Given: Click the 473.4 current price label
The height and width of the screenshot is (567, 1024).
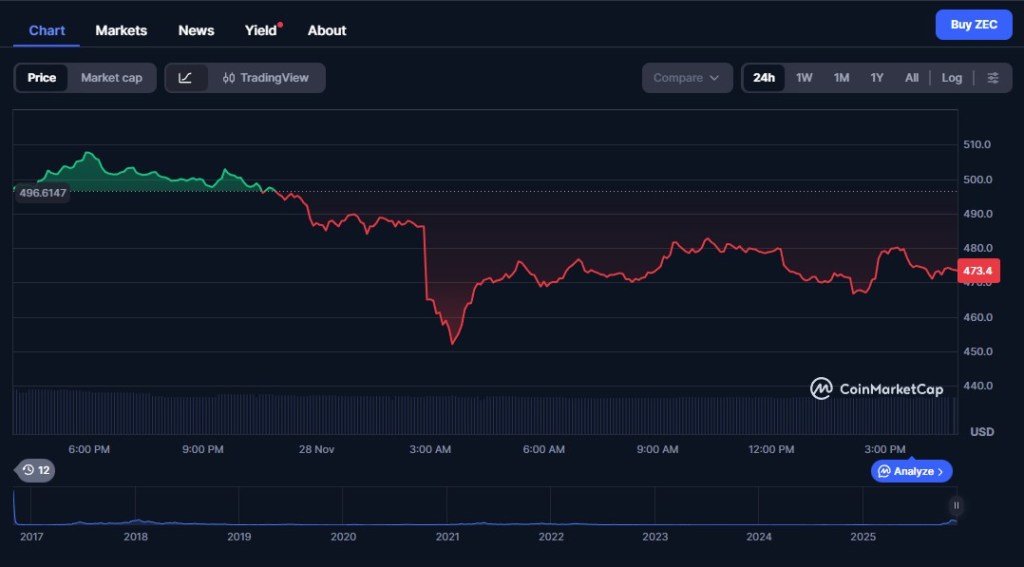Looking at the screenshot, I should pyautogui.click(x=975, y=271).
